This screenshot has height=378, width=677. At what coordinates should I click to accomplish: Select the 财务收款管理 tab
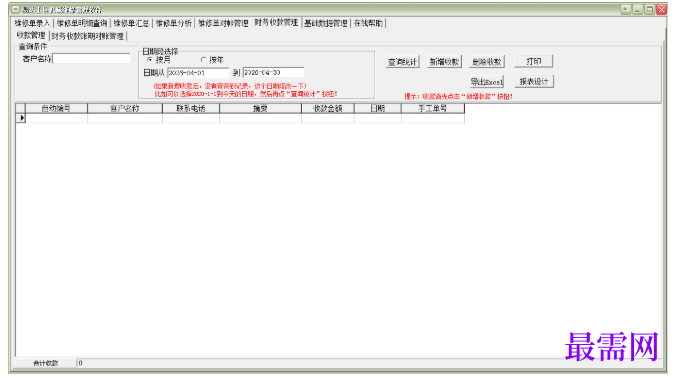click(276, 22)
